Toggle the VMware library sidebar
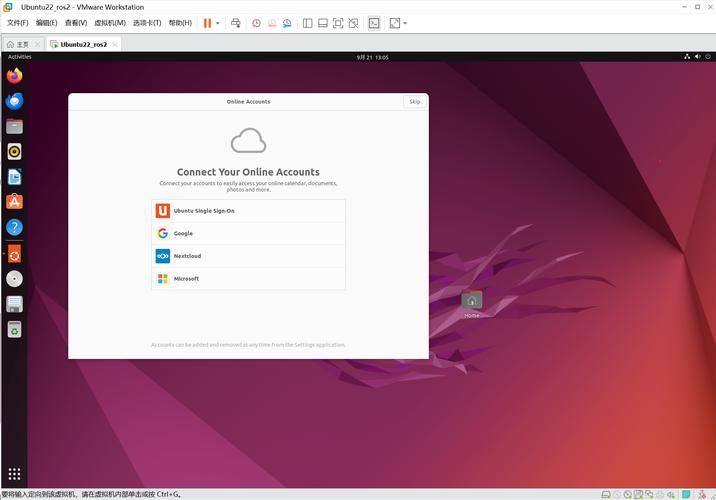 [307, 23]
